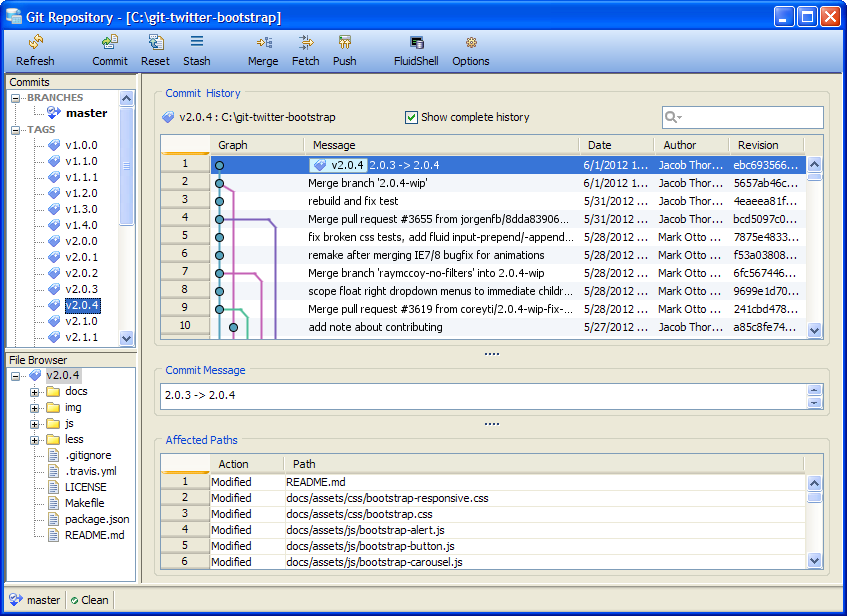Click the Commit Message scroll-down arrow
Image resolution: width=847 pixels, height=616 pixels.
815,403
